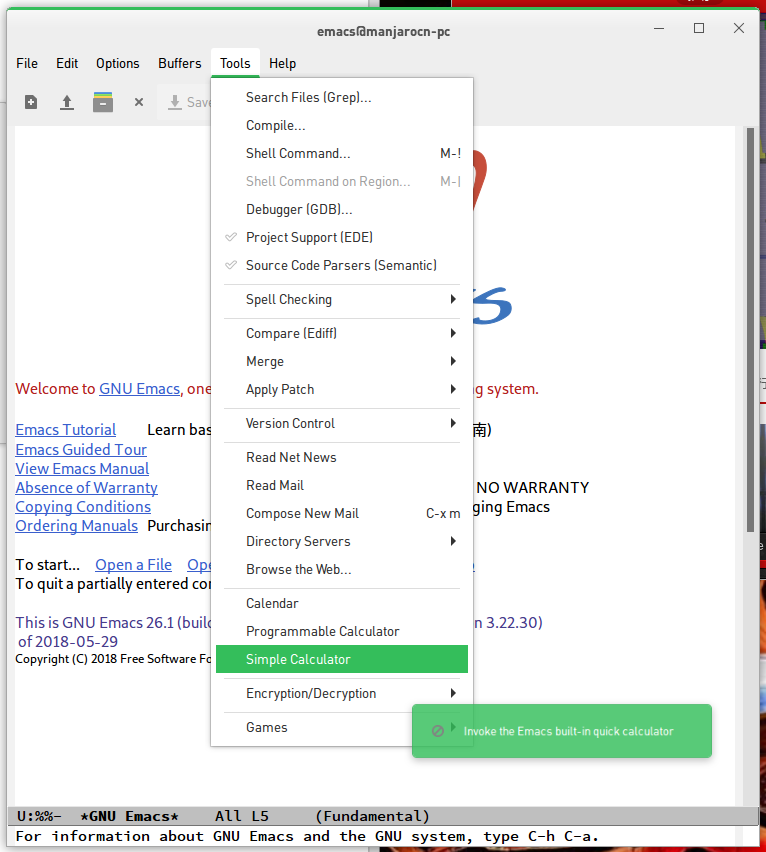Click the *GNU Emacs* buffer name in mode line
Screen dimensions: 766x852
[129, 816]
